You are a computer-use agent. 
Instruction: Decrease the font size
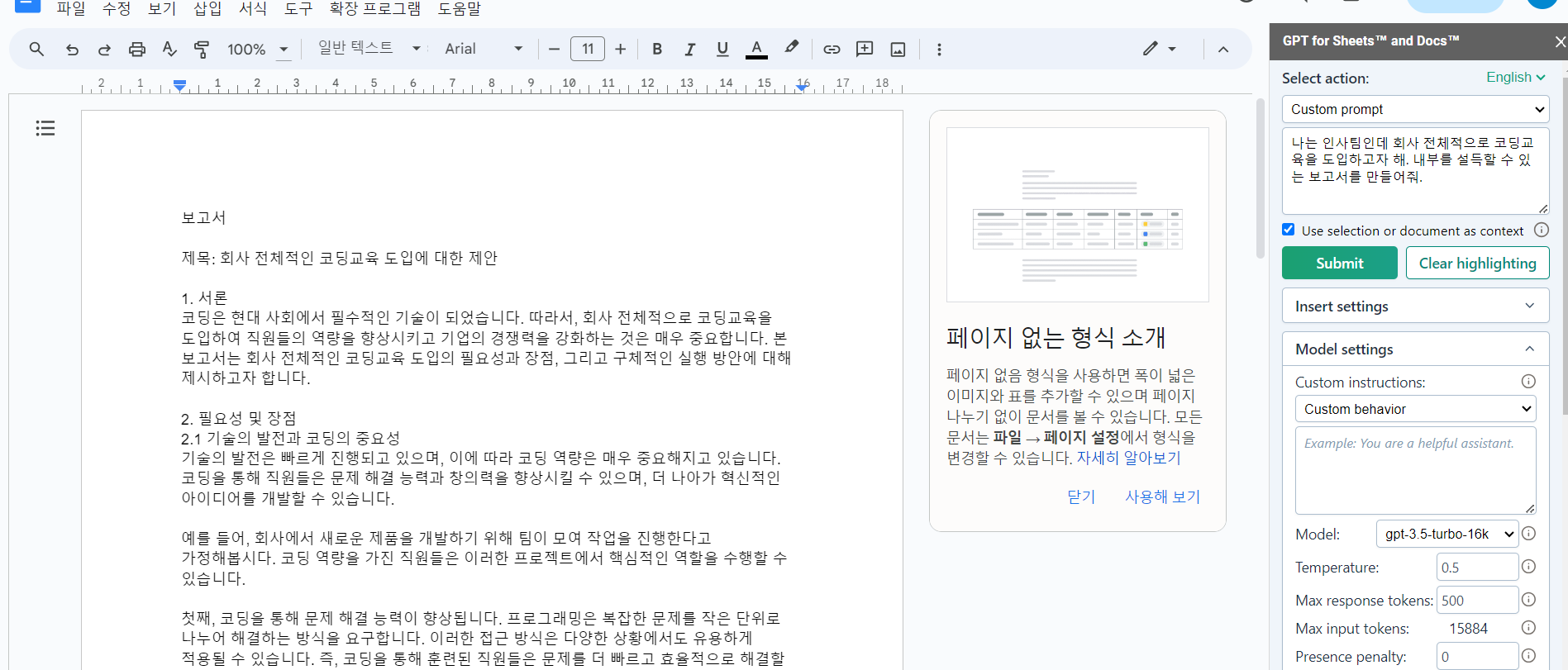pos(554,50)
